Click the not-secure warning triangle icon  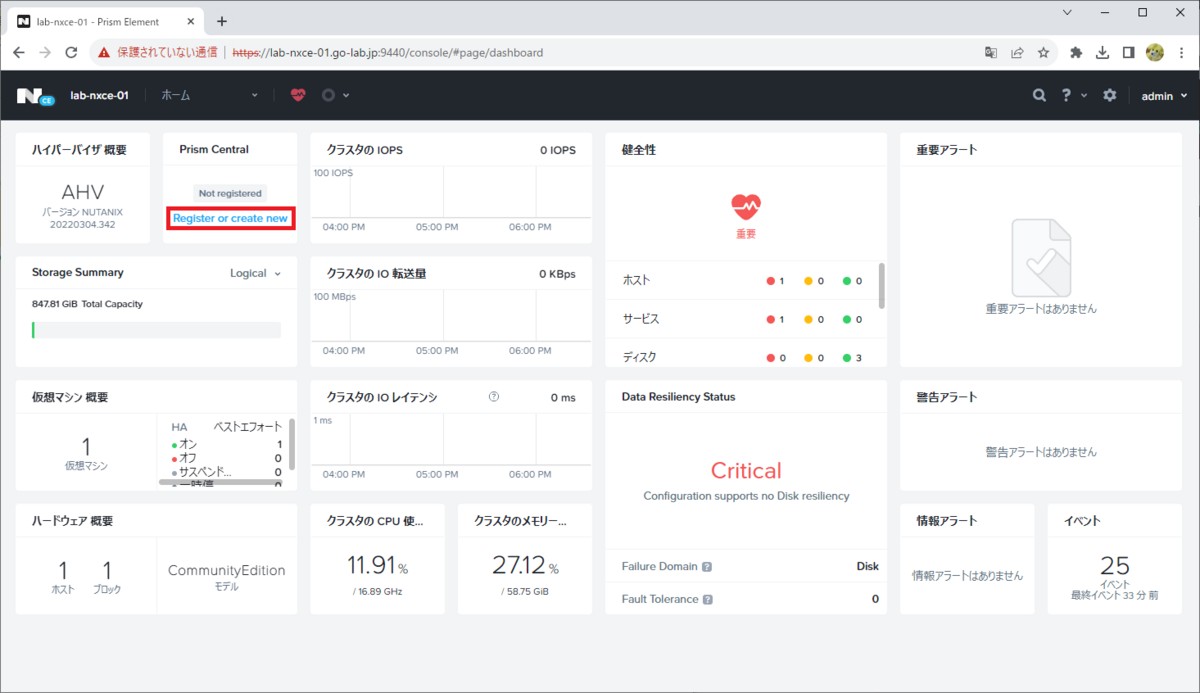pyautogui.click(x=104, y=52)
